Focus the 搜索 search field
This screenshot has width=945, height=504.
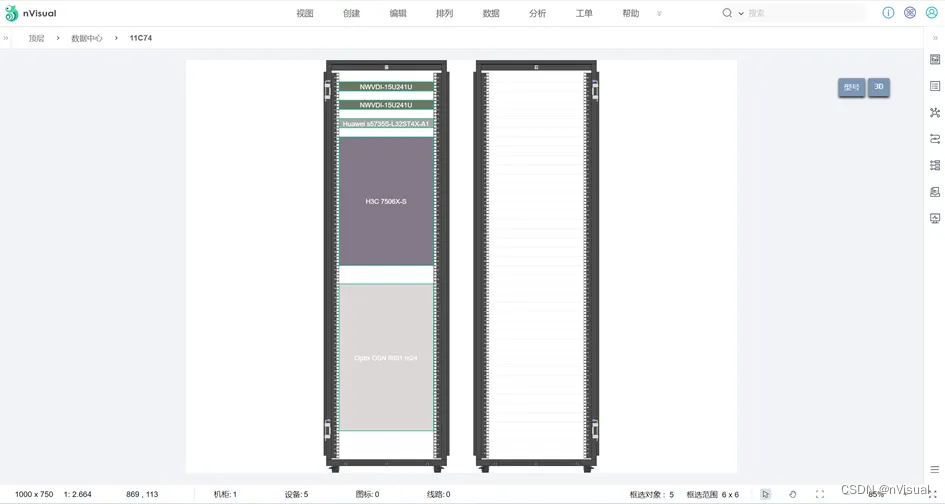[x=806, y=13]
